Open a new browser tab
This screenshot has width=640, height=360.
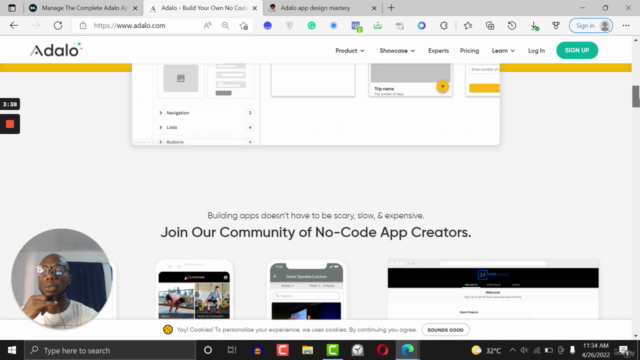(x=391, y=8)
